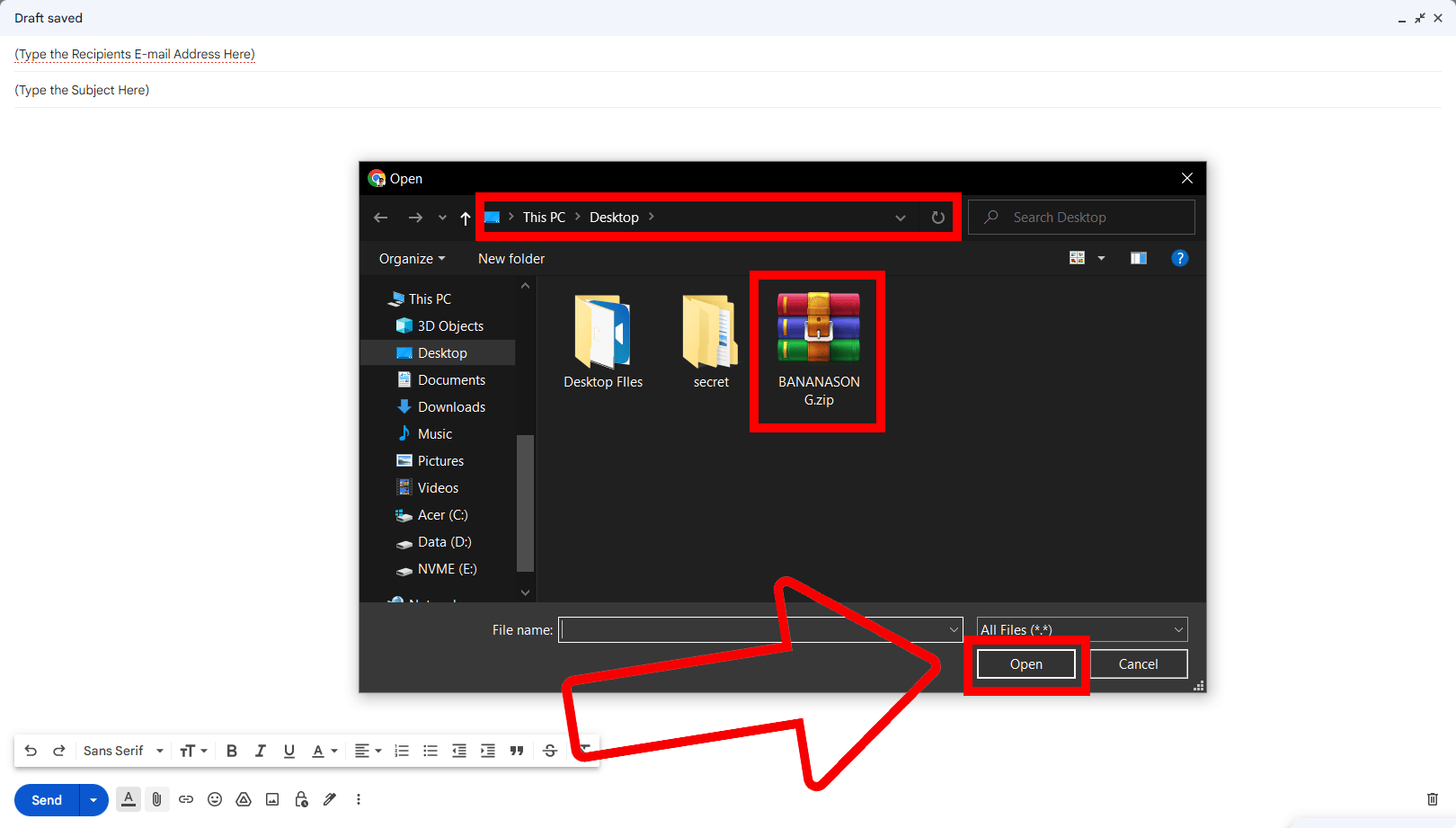Insert files using Google Drive
The image size is (1456, 828).
pos(243,799)
